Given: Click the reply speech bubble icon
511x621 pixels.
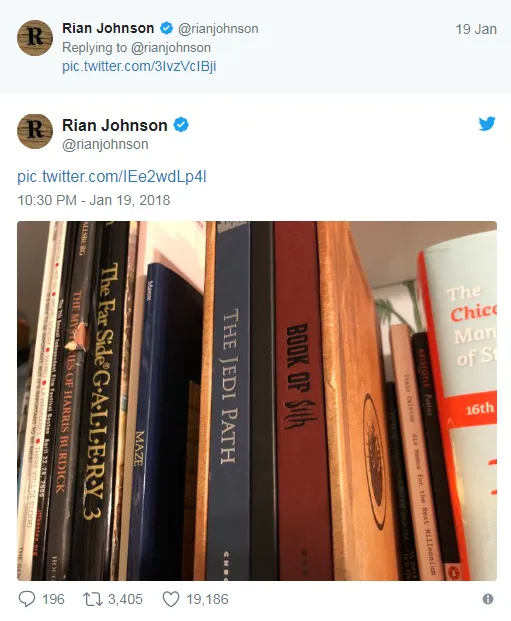Looking at the screenshot, I should 27,599.
